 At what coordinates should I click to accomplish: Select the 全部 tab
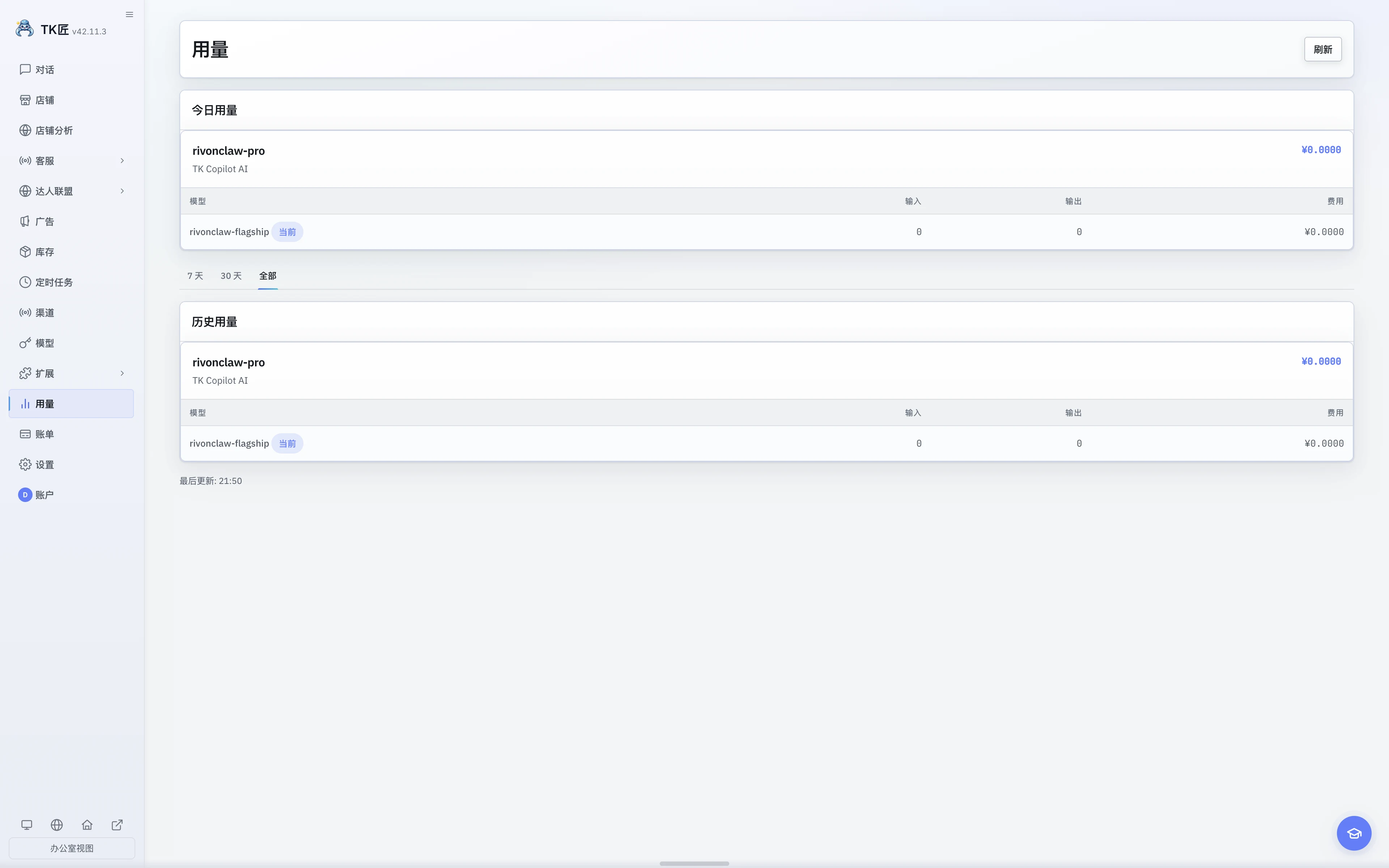tap(268, 276)
